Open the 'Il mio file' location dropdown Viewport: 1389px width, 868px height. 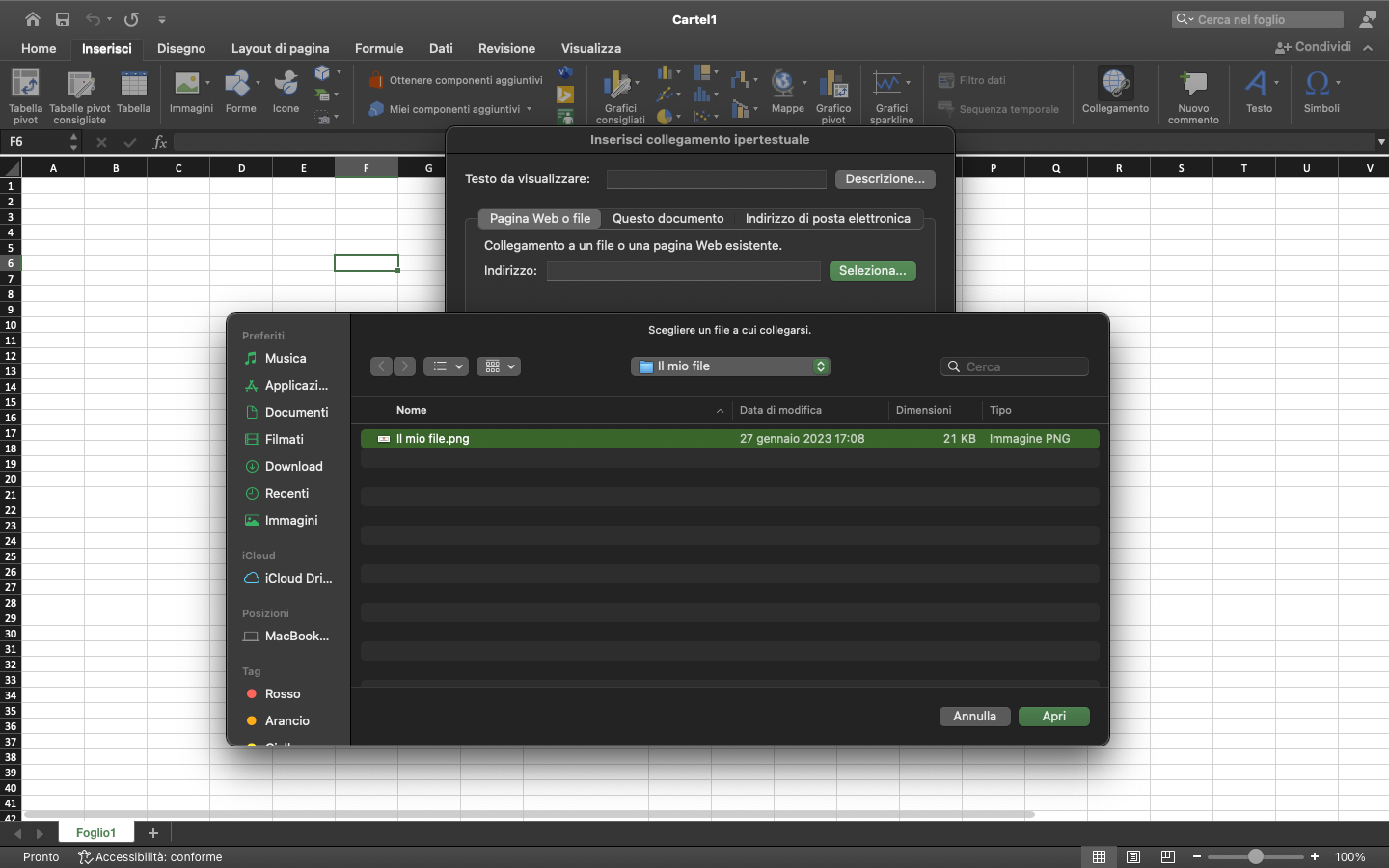(730, 366)
